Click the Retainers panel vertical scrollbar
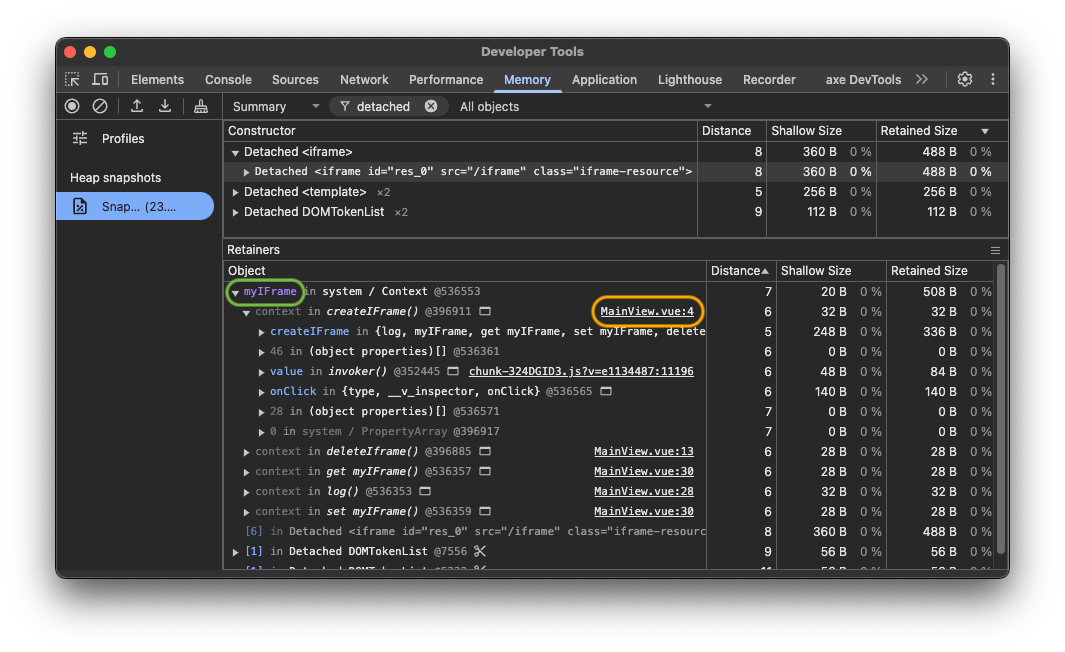 point(1001,408)
